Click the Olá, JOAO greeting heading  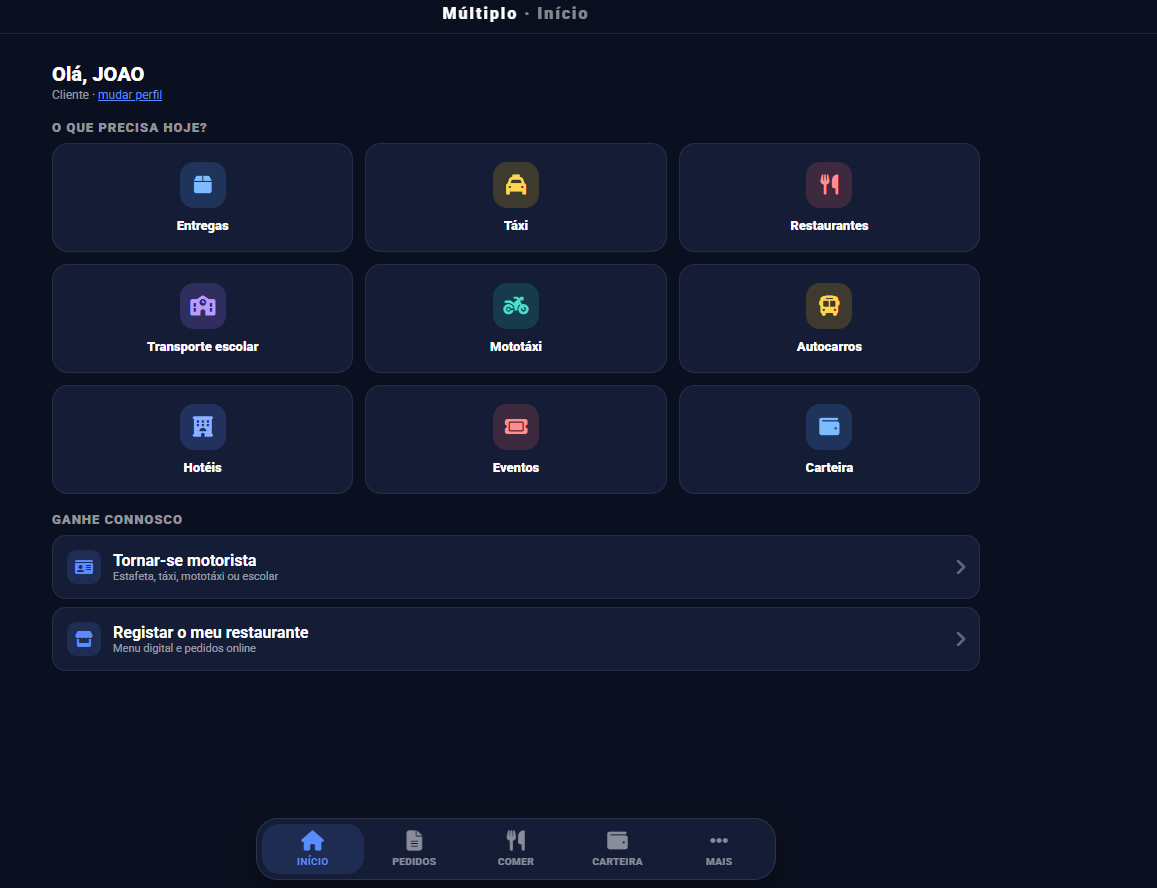pyautogui.click(x=98, y=74)
